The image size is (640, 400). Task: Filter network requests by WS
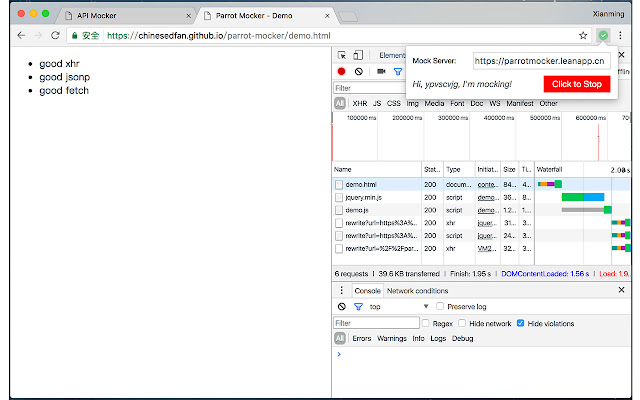pyautogui.click(x=495, y=104)
